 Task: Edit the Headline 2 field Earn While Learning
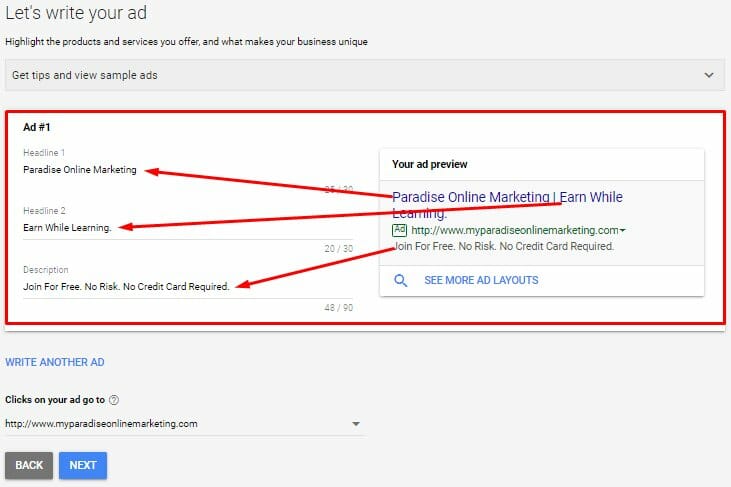coord(188,227)
